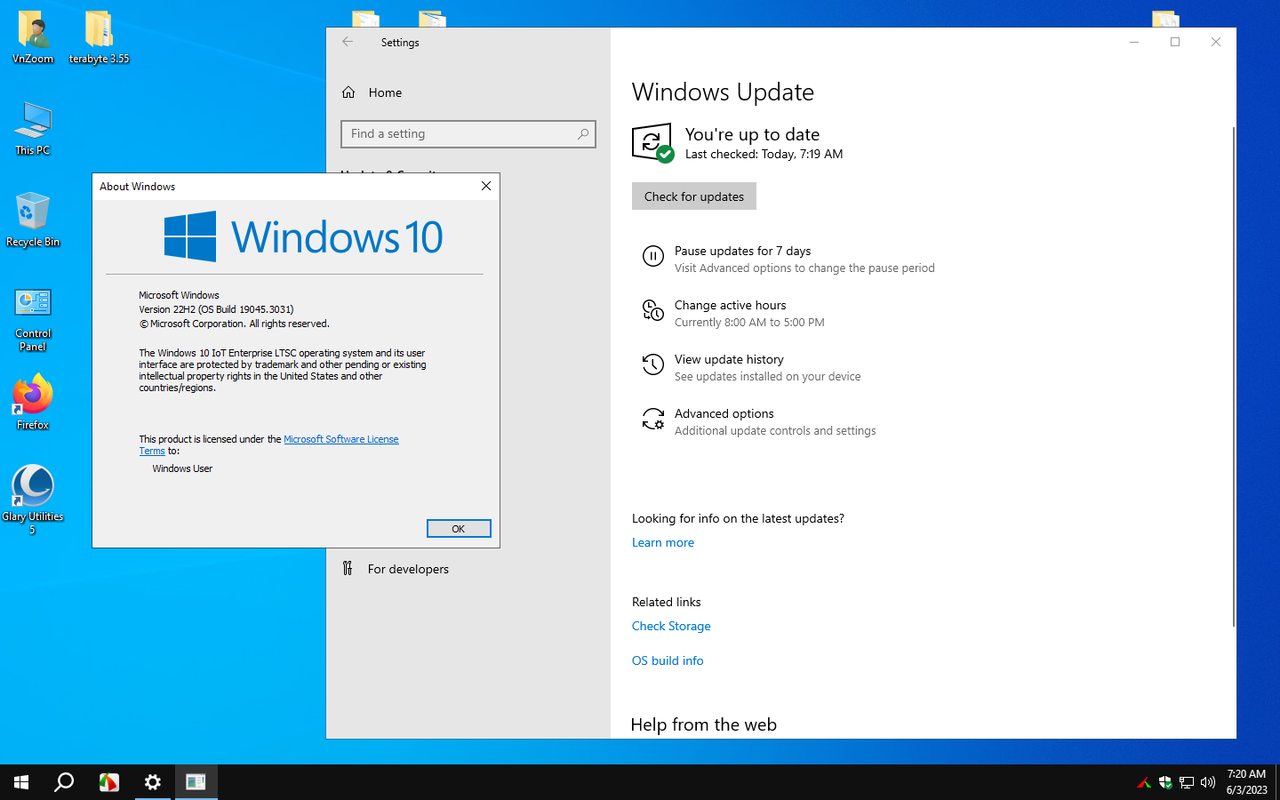Screen dimensions: 1280x800
Task: Click the 'Windows User' licensee text
Action: click(182, 468)
